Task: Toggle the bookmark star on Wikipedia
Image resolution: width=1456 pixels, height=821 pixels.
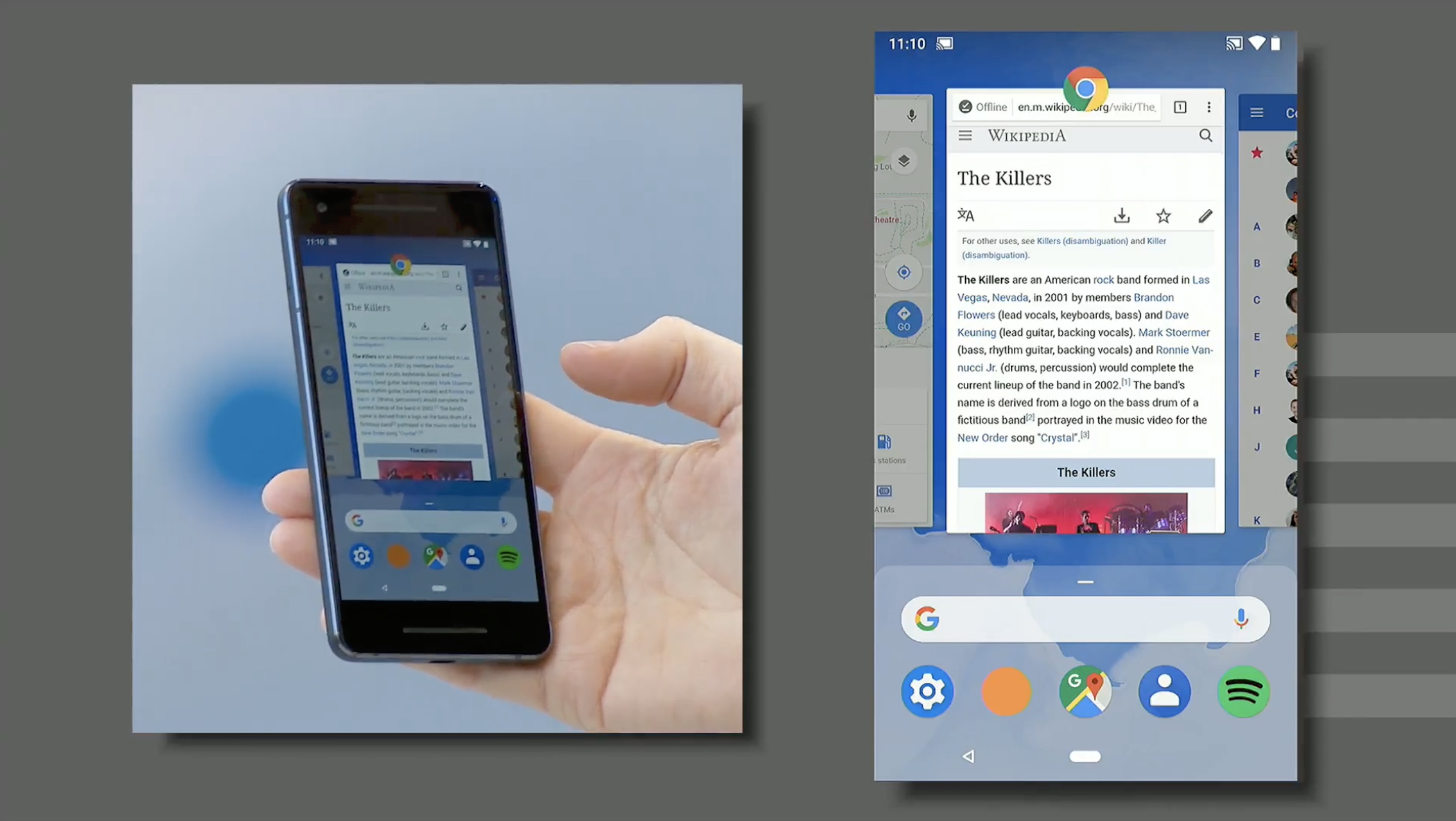Action: [1163, 215]
